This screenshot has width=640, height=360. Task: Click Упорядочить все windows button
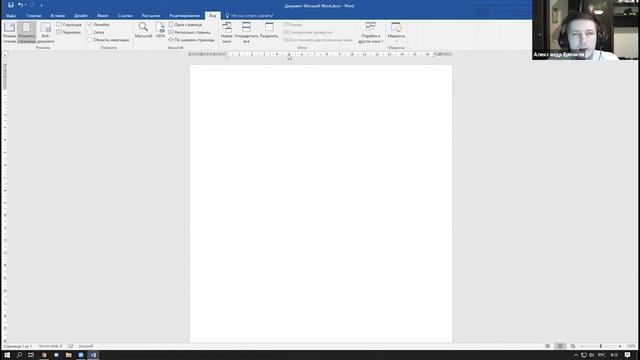click(247, 33)
